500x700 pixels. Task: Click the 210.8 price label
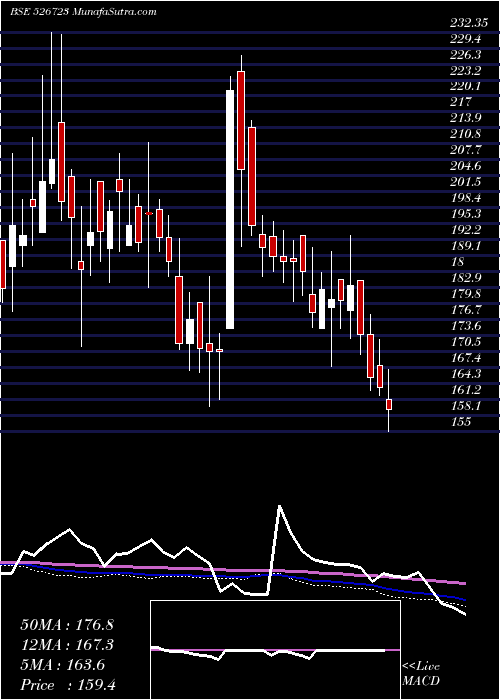[465, 134]
